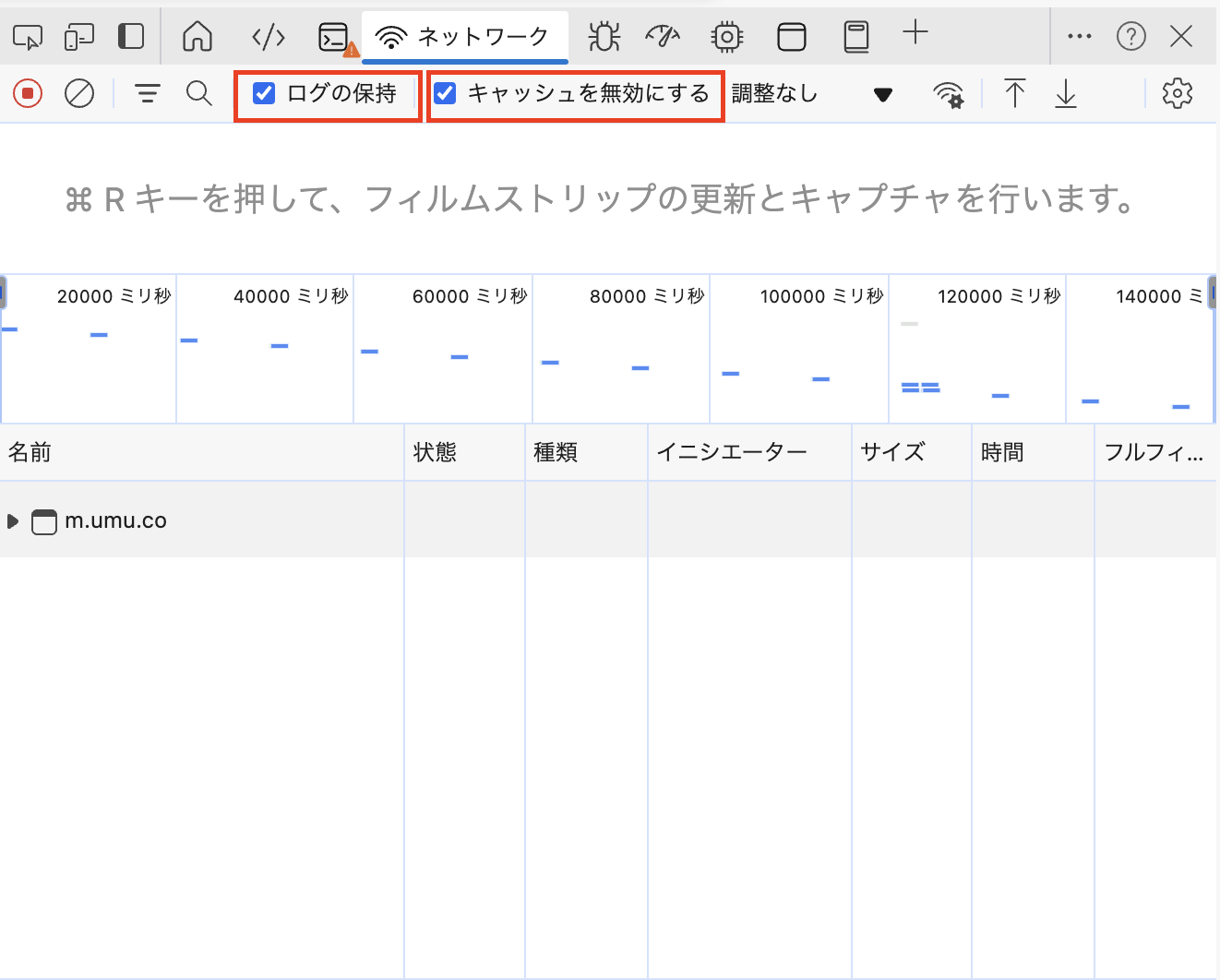The height and width of the screenshot is (980, 1220).
Task: Expand the m.umu.co request row
Action: [x=13, y=521]
